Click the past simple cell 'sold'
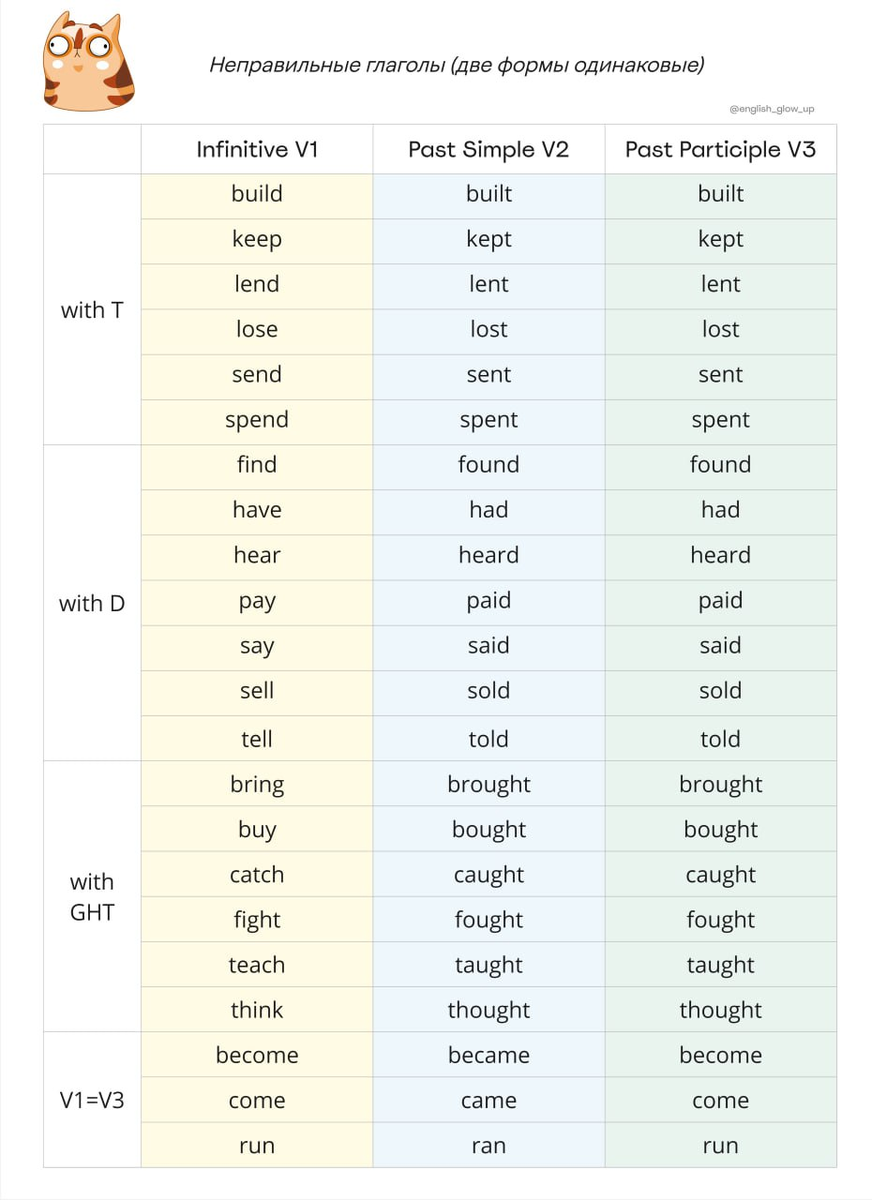Image resolution: width=872 pixels, height=1200 pixels. pyautogui.click(x=489, y=691)
